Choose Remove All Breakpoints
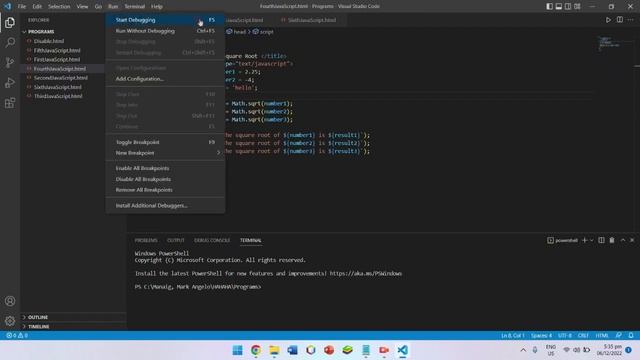This screenshot has width=640, height=360. [x=165, y=190]
